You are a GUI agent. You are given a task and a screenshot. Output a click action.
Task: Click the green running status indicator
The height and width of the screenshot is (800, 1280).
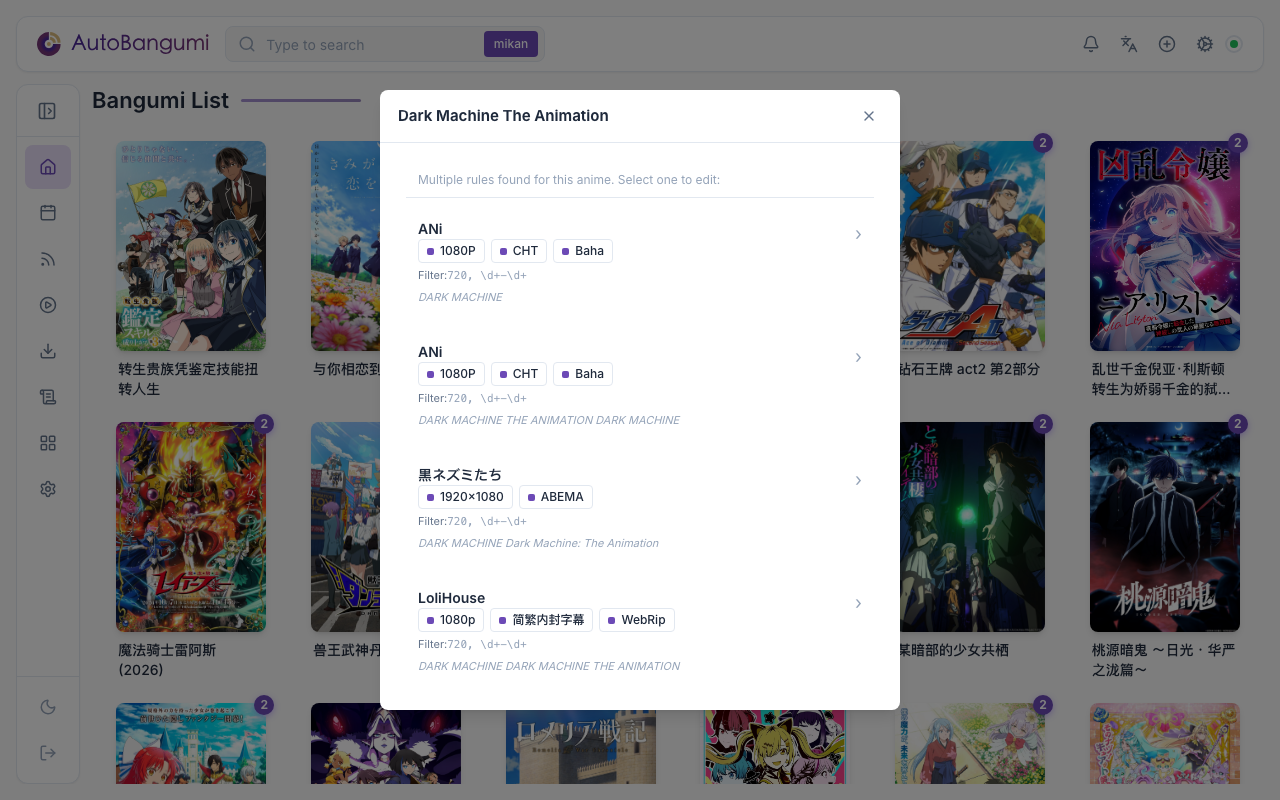[1234, 44]
